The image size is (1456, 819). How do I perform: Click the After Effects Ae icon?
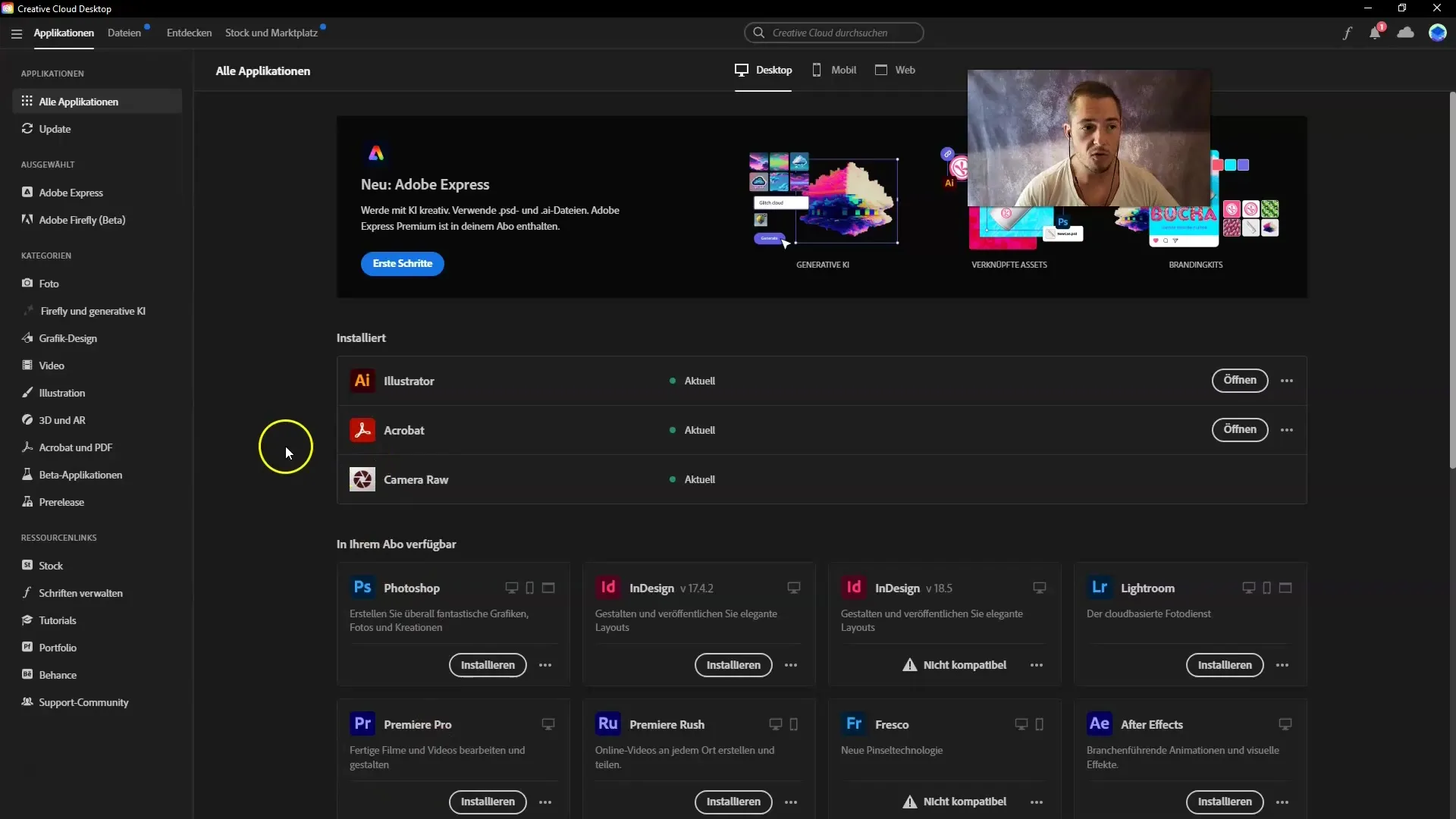pyautogui.click(x=1100, y=724)
